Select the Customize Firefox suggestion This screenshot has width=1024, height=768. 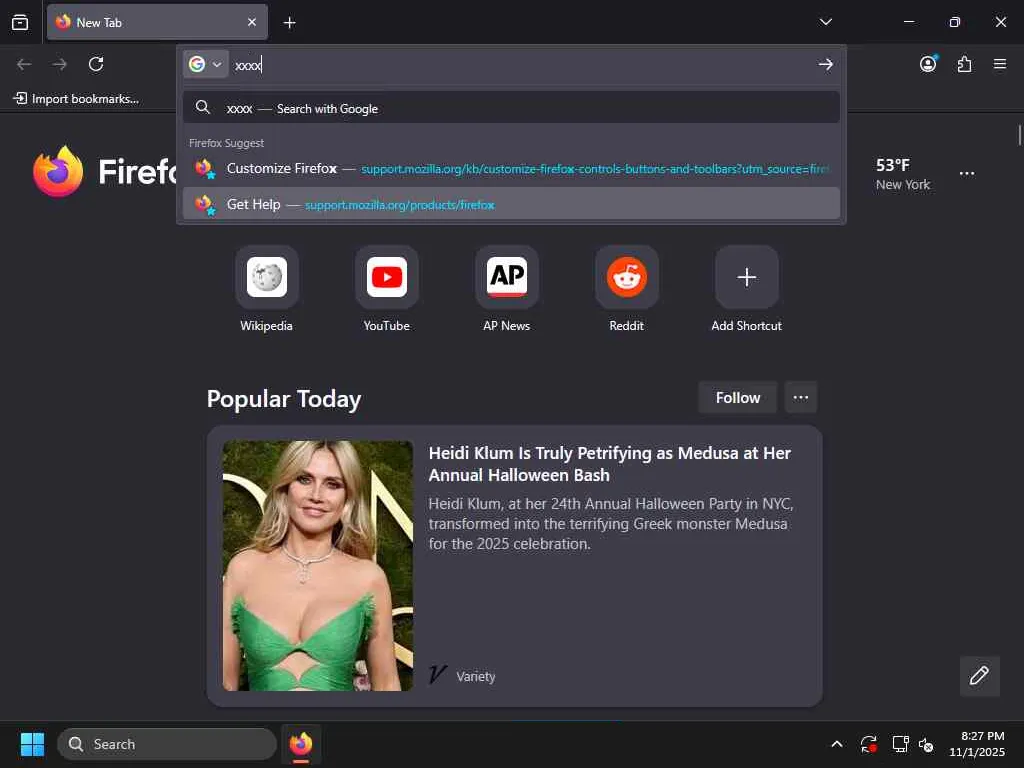(511, 168)
